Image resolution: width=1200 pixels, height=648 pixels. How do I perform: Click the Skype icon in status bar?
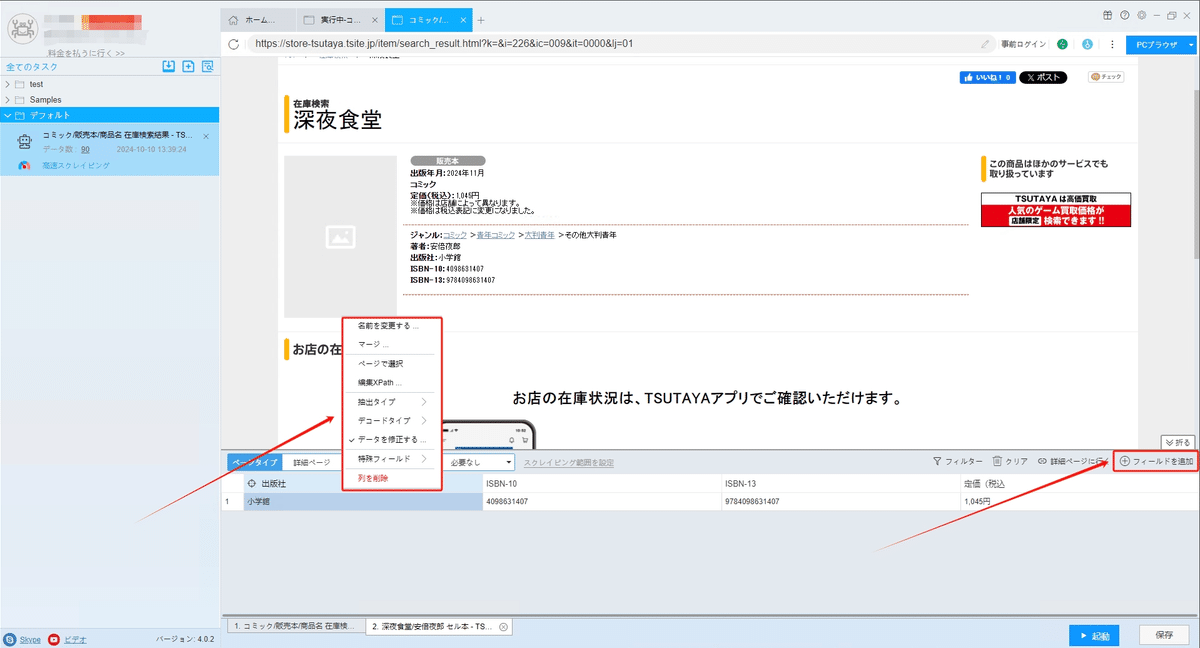tap(10, 638)
